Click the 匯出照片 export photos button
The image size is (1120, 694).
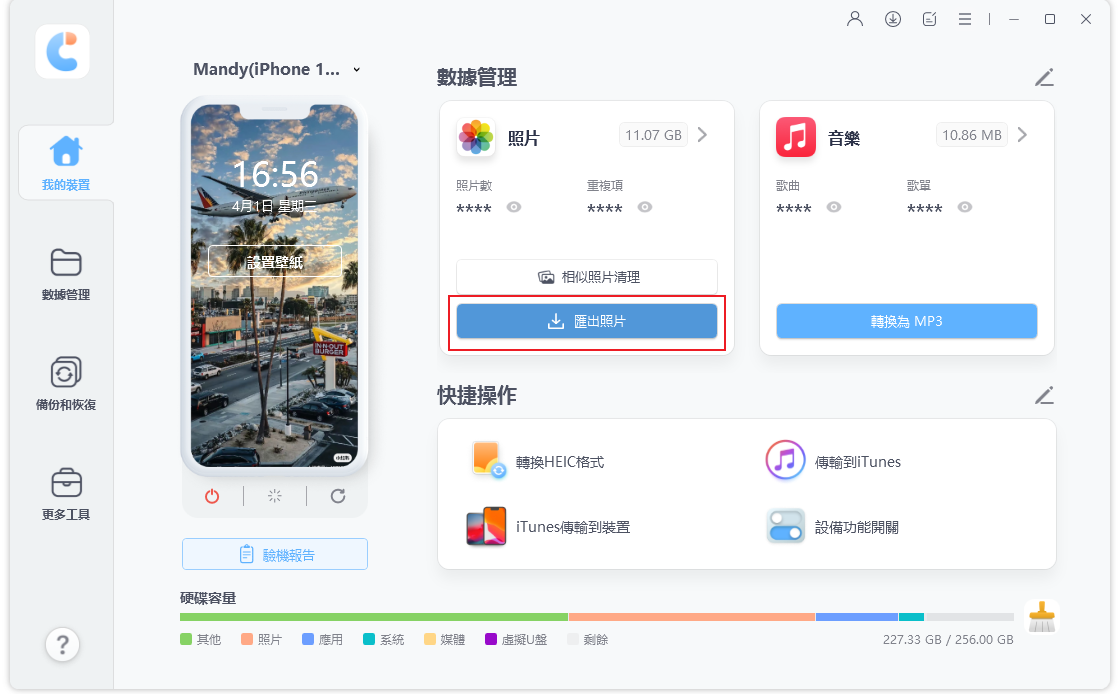(586, 320)
